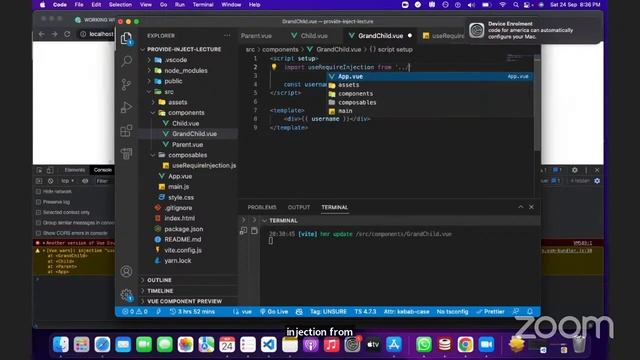Switch to the Parent.vue editor tab

click(x=256, y=36)
